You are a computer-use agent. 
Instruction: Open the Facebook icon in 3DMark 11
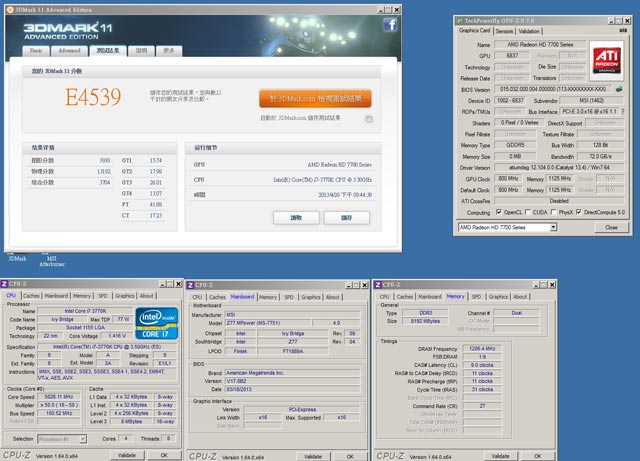(390, 25)
